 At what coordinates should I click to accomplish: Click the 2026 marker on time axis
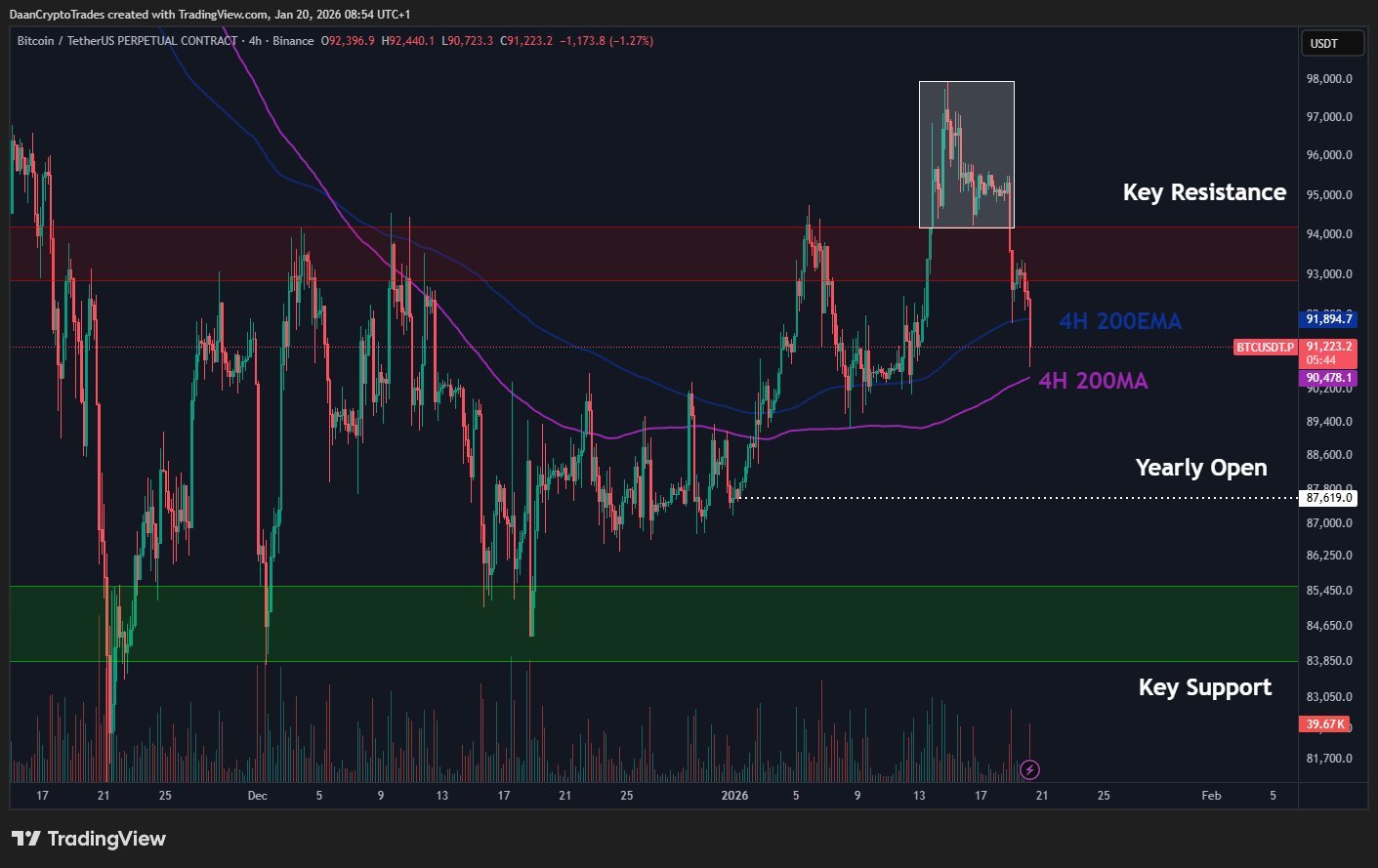(734, 796)
